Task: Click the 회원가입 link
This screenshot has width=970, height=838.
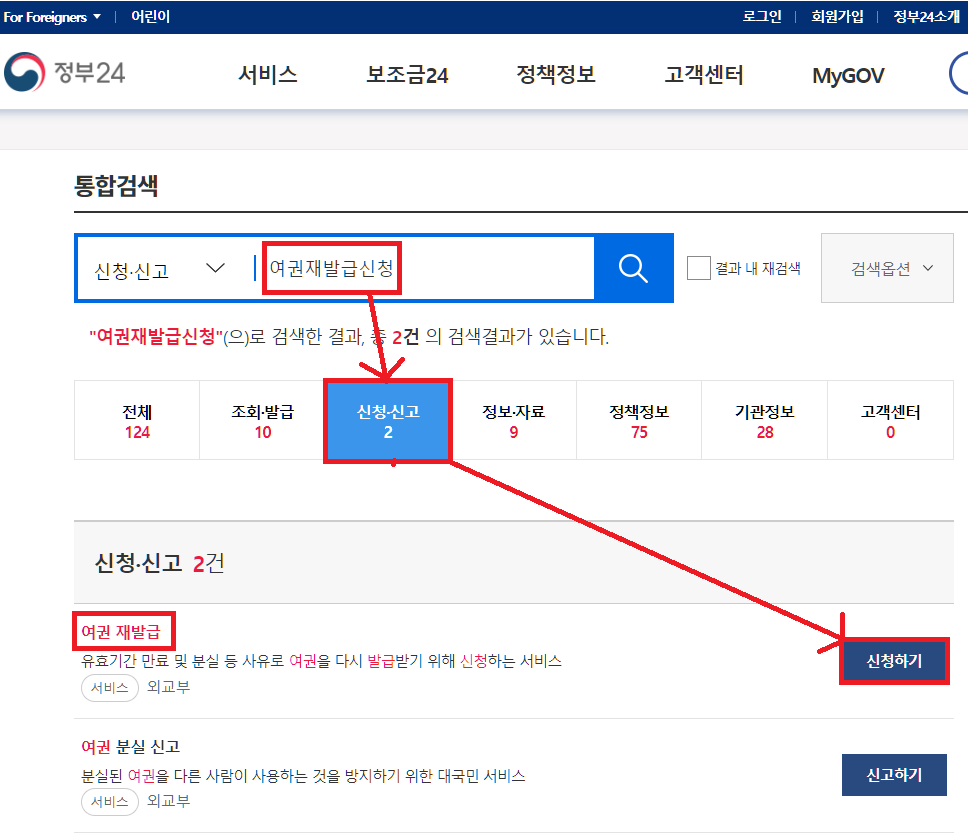Action: coord(837,16)
